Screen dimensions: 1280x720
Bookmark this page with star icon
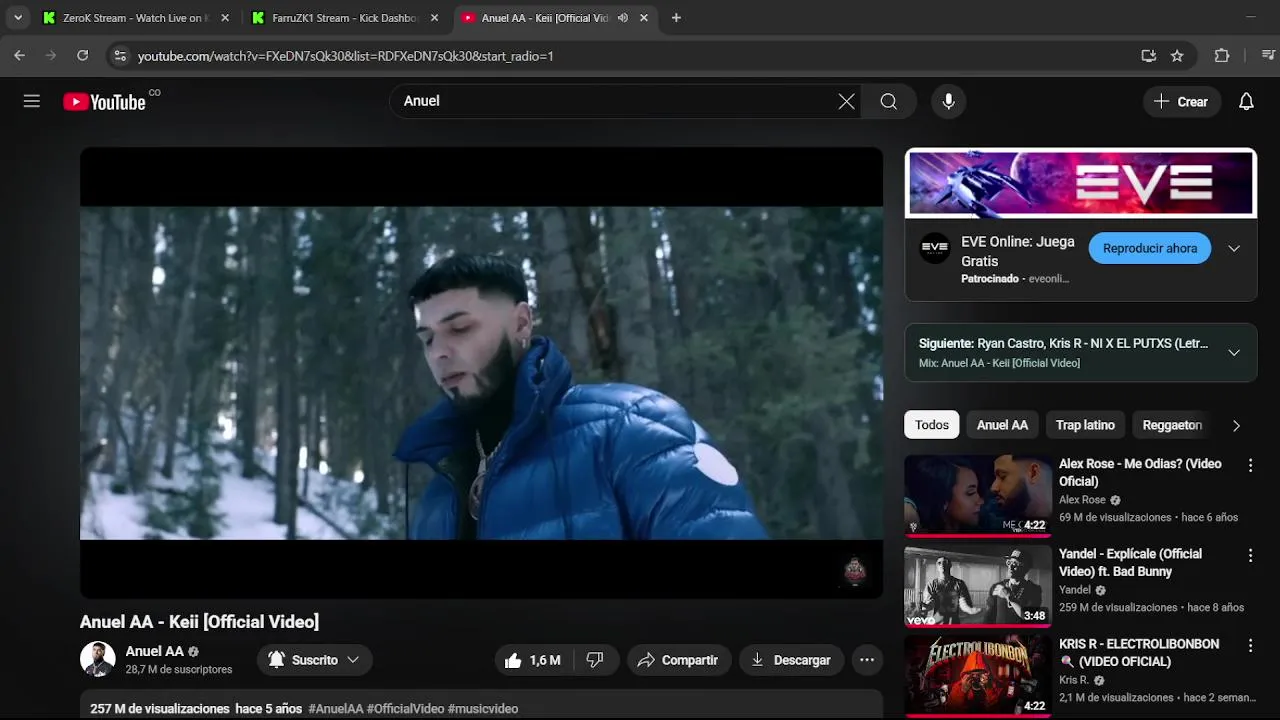[1177, 56]
